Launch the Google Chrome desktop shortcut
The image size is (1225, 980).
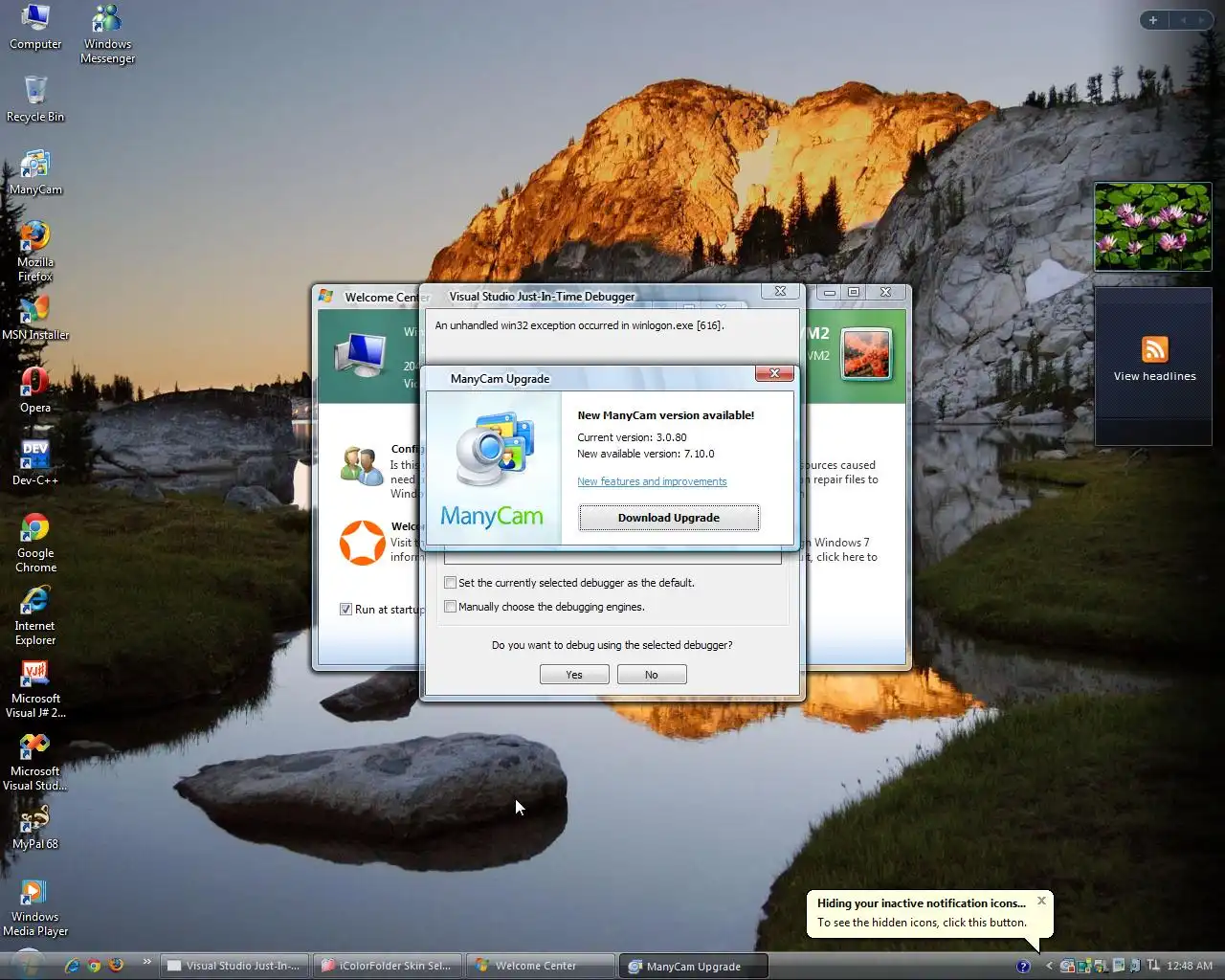click(x=35, y=543)
